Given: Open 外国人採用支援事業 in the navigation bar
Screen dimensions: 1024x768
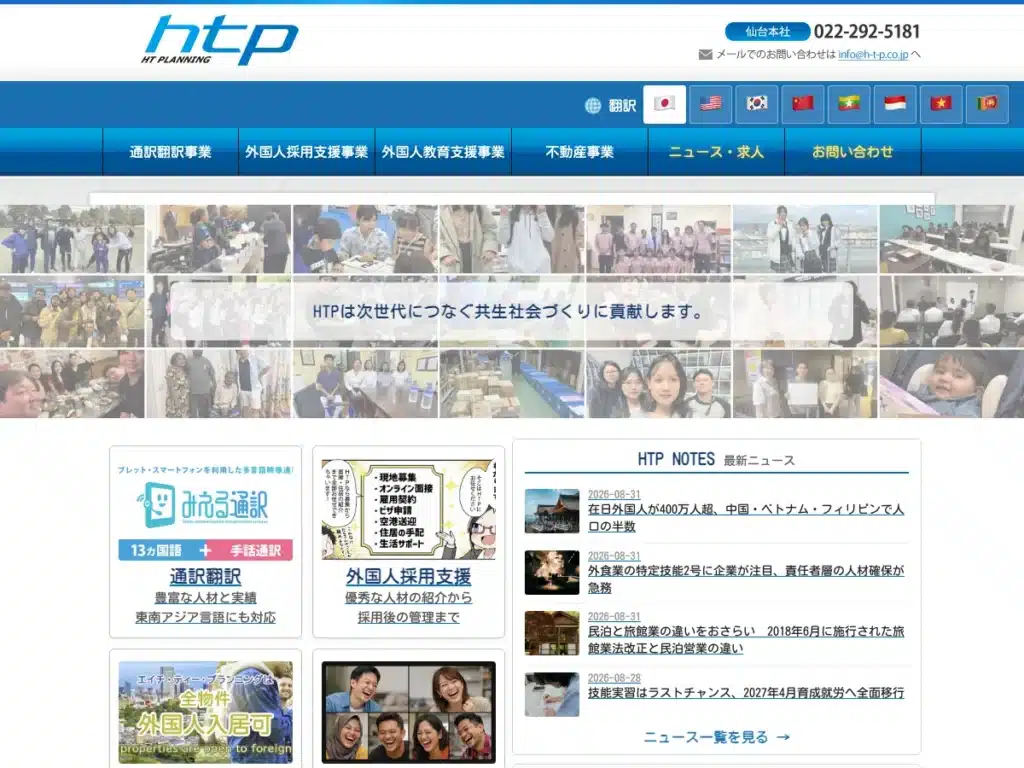Looking at the screenshot, I should coord(307,152).
